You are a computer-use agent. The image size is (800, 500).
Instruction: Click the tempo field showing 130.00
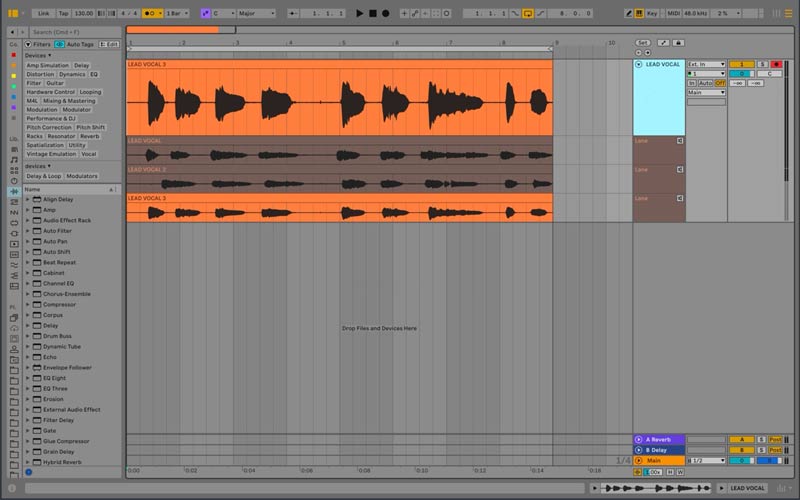pos(84,13)
